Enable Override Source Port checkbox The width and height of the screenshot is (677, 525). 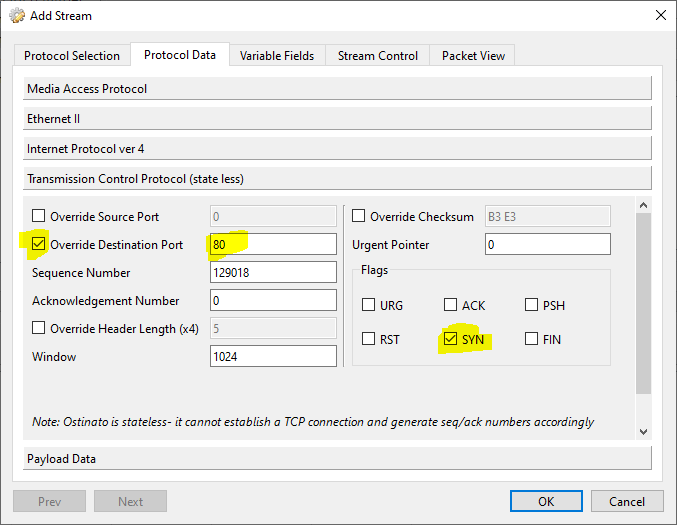(38, 215)
